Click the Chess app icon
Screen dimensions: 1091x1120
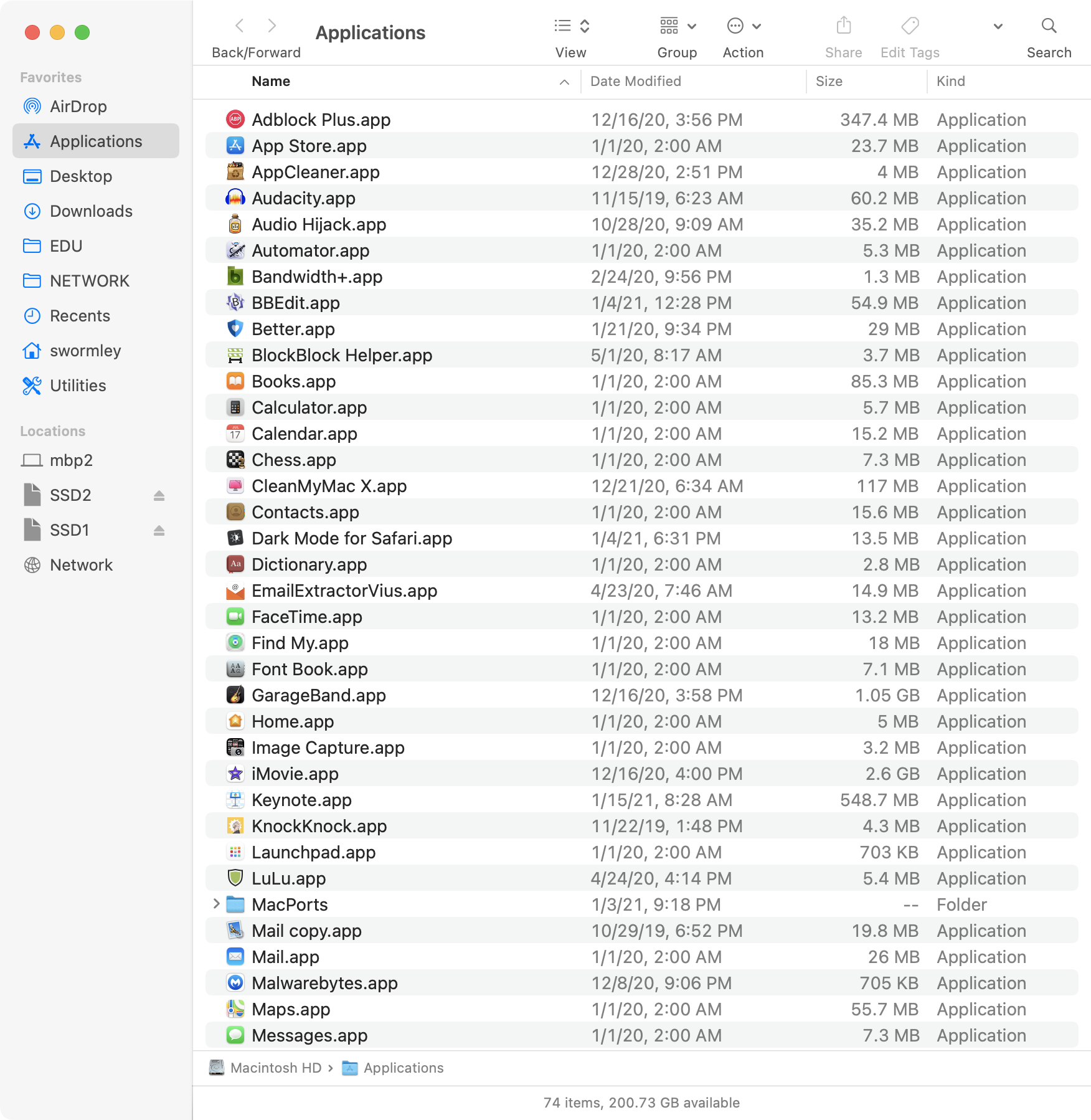(x=235, y=459)
